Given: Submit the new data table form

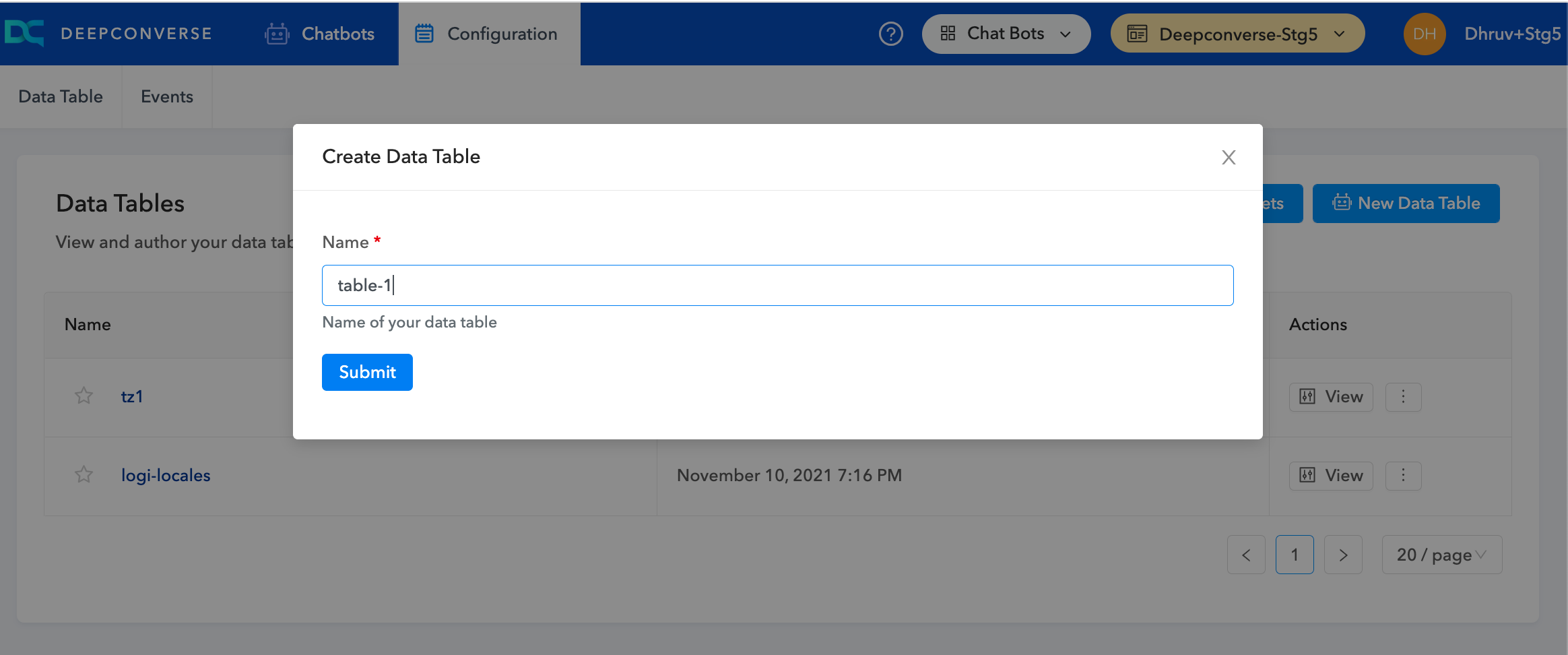Looking at the screenshot, I should (367, 372).
